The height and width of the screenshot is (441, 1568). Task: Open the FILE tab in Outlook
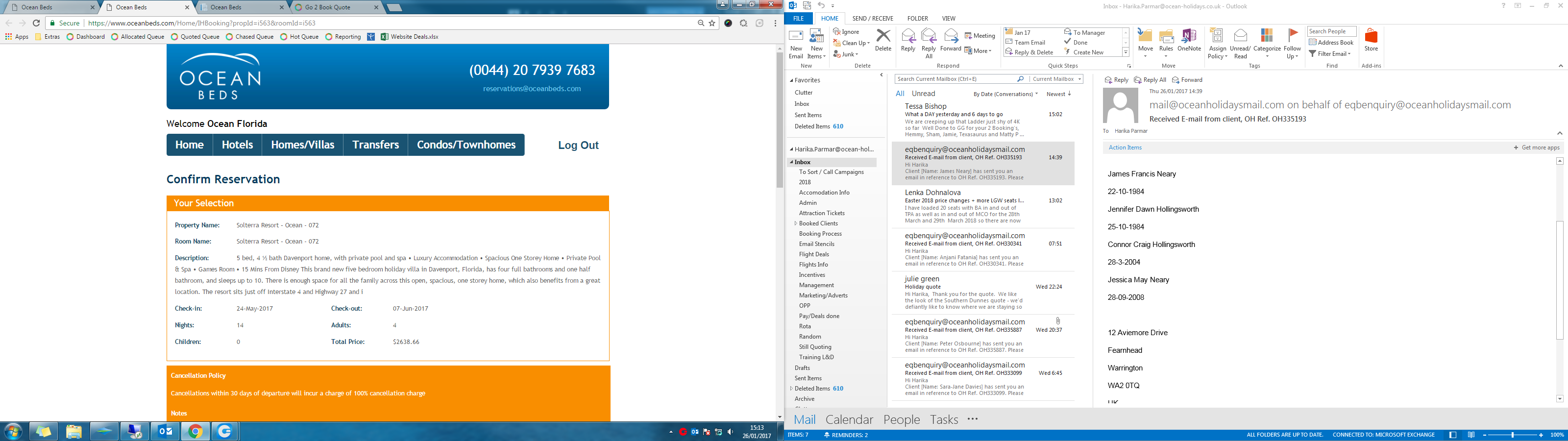pos(798,18)
